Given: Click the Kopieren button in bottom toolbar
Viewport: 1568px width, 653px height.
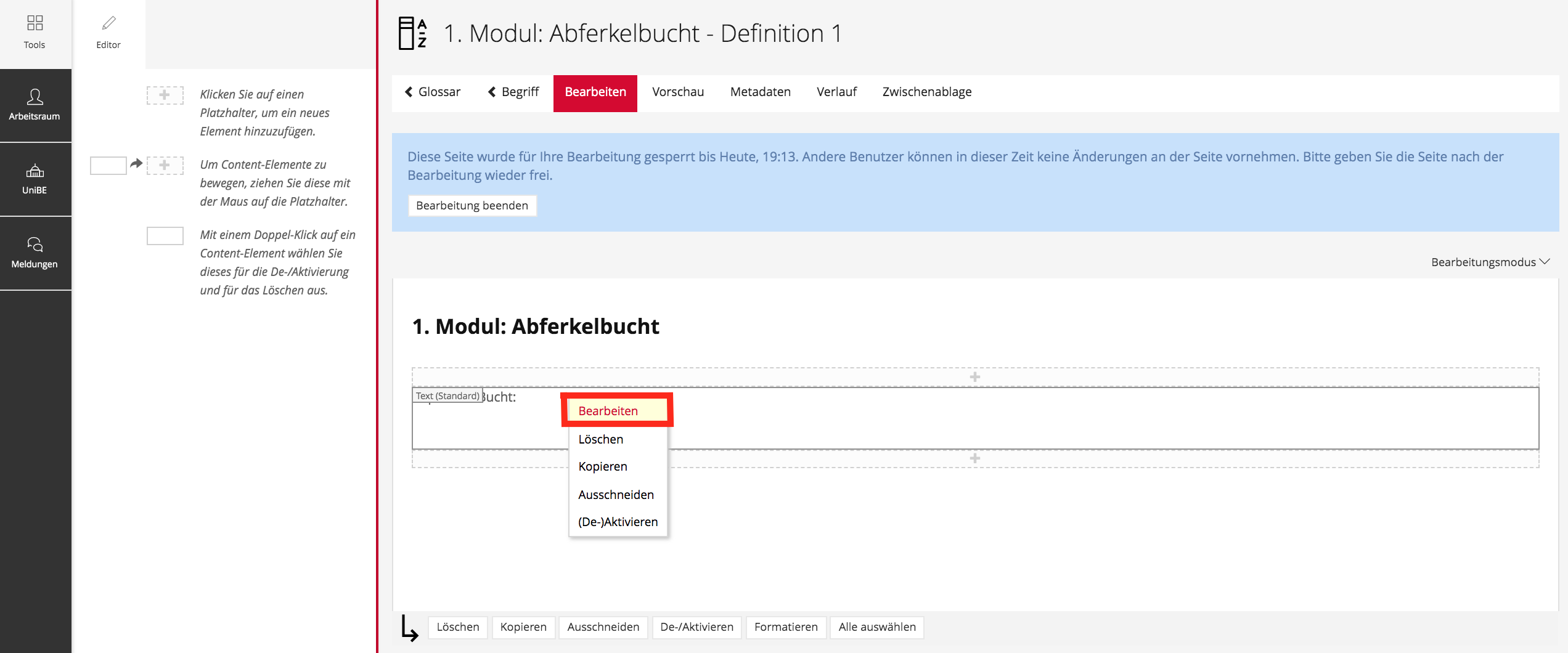Looking at the screenshot, I should point(523,627).
